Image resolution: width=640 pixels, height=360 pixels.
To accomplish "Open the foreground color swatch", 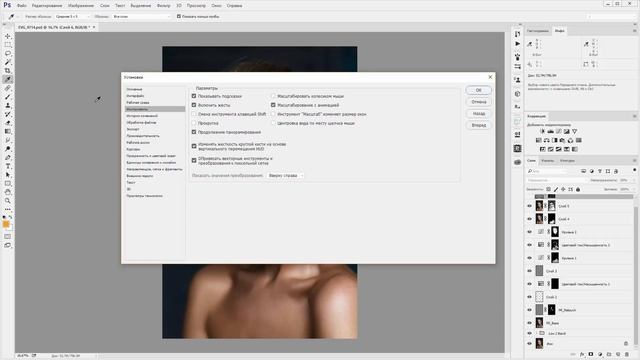I will 6,224.
